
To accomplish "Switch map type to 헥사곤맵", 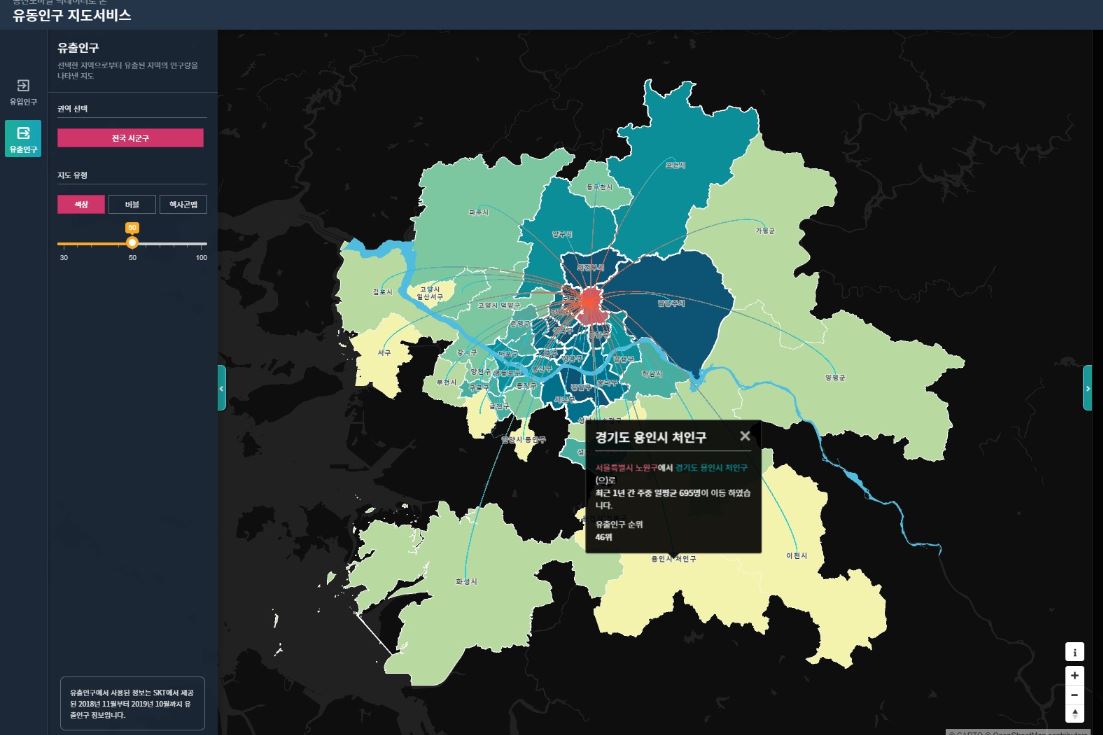I will (x=183, y=204).
